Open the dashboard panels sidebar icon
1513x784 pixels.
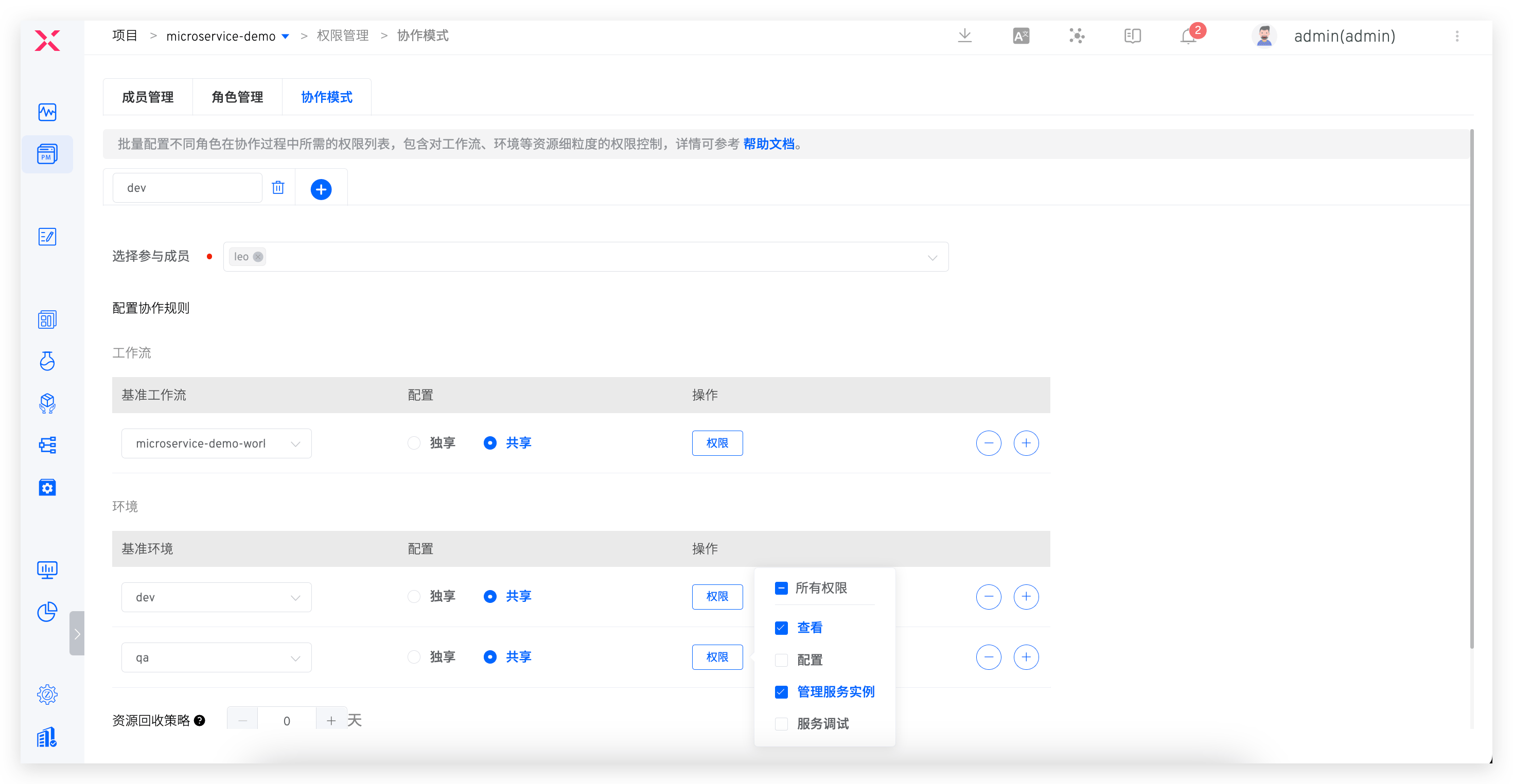pyautogui.click(x=47, y=320)
